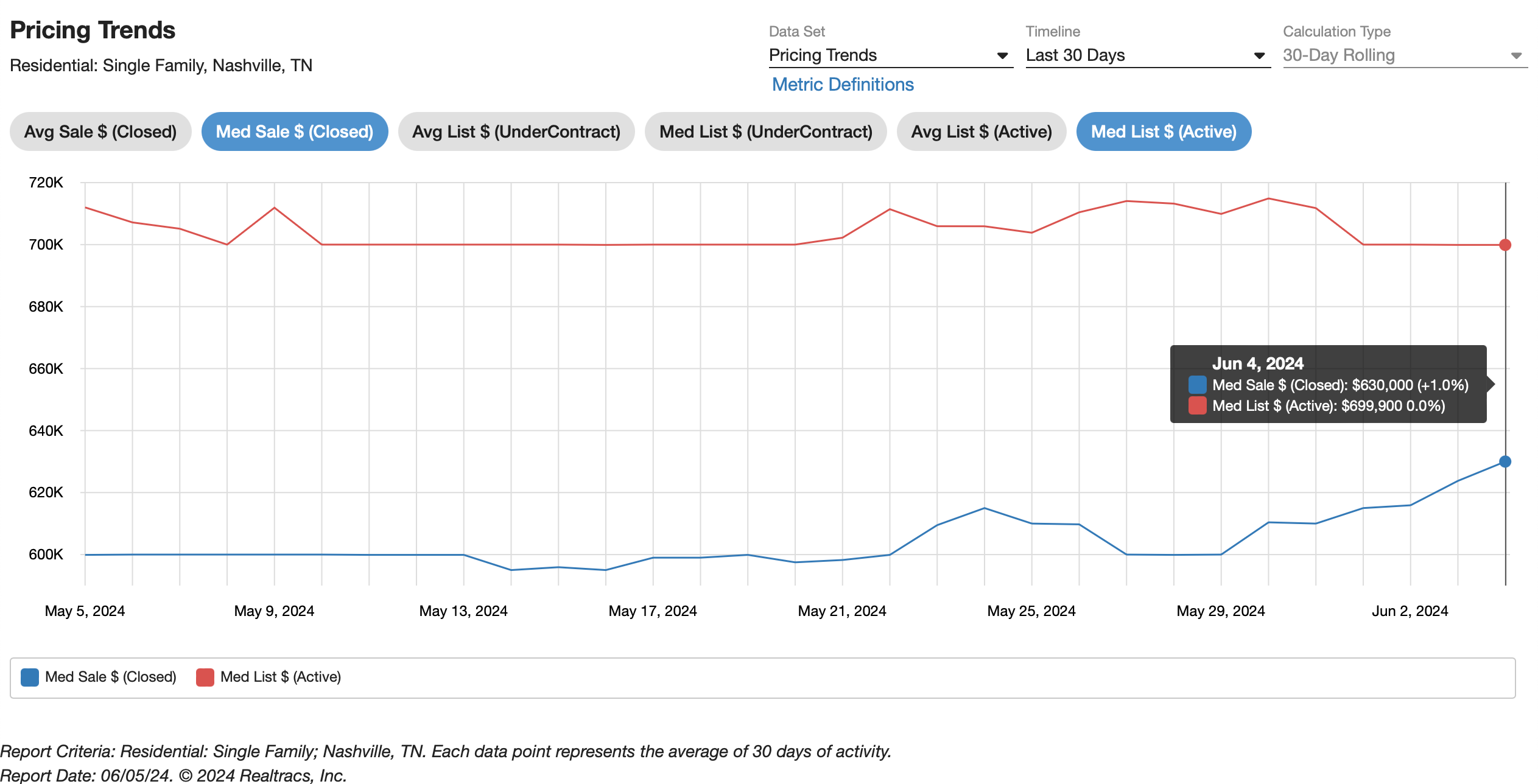This screenshot has height=784, width=1538.
Task: Enable Avg List $ (UnderContract) metric
Action: (x=516, y=131)
